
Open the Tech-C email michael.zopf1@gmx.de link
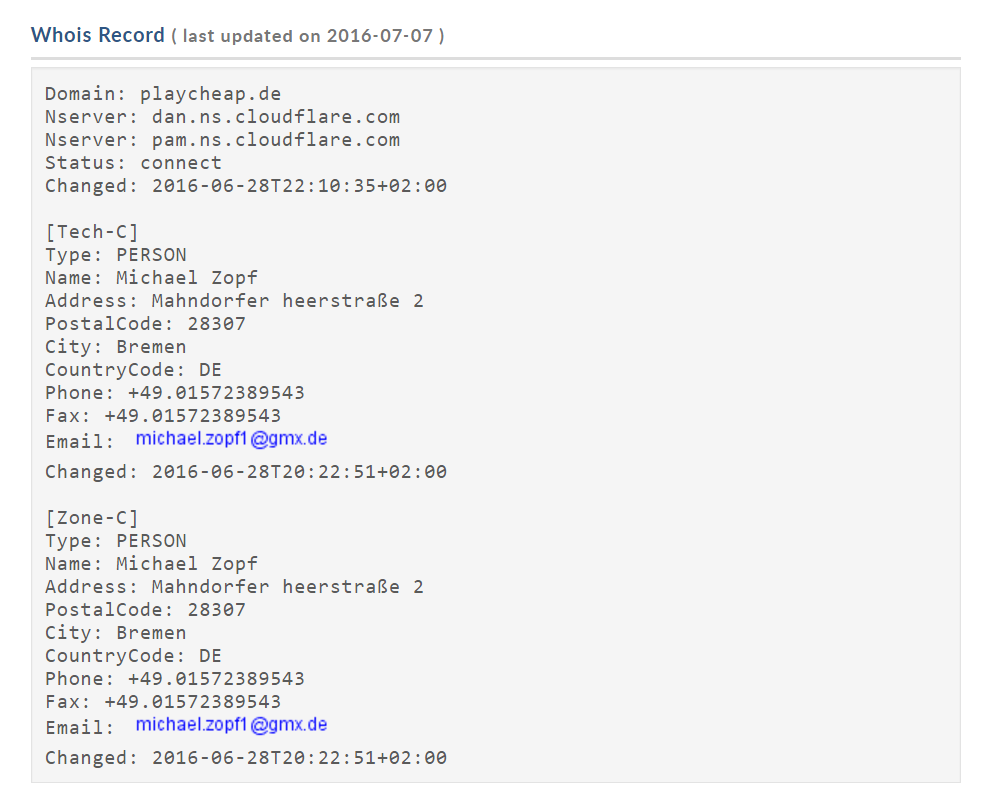[x=231, y=438]
